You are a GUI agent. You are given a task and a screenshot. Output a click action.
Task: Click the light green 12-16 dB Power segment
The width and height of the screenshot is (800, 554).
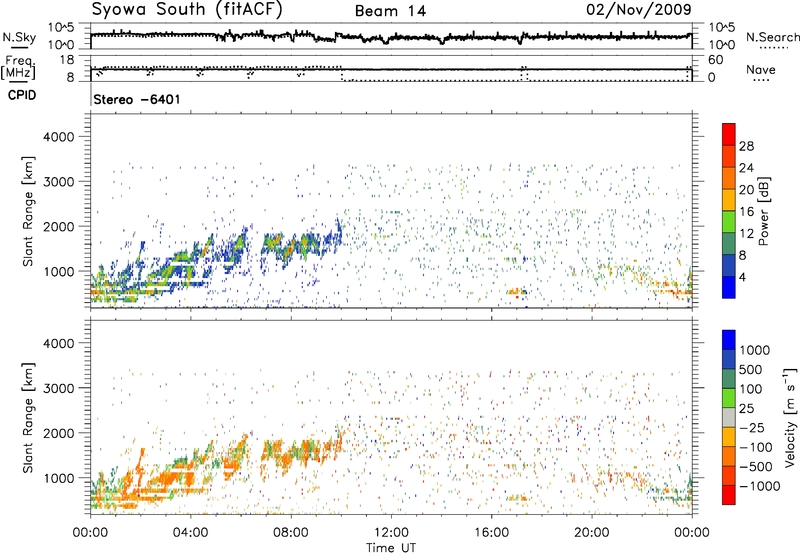coord(729,221)
